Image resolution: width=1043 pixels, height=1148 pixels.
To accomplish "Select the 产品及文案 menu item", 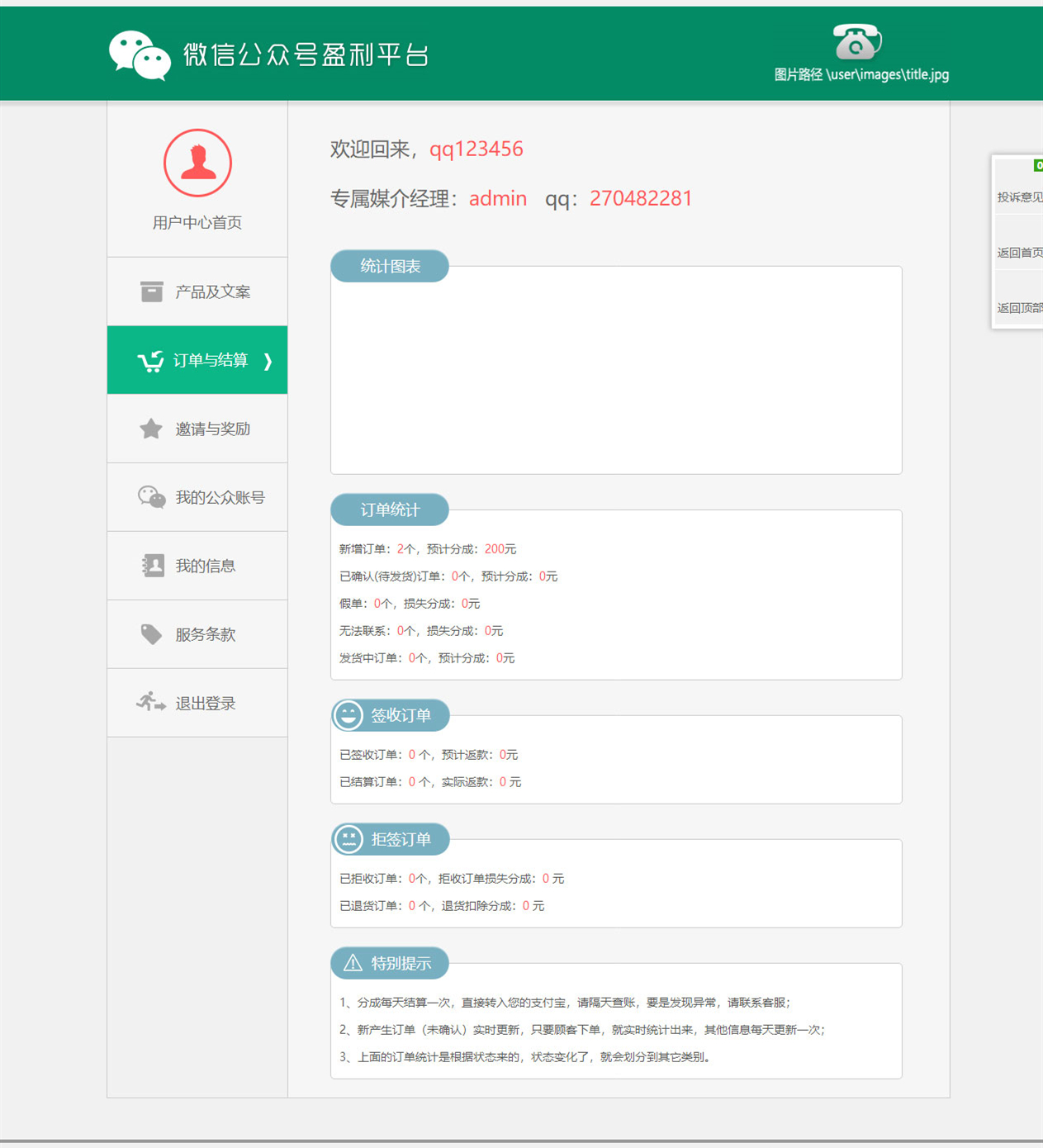I will tap(212, 292).
